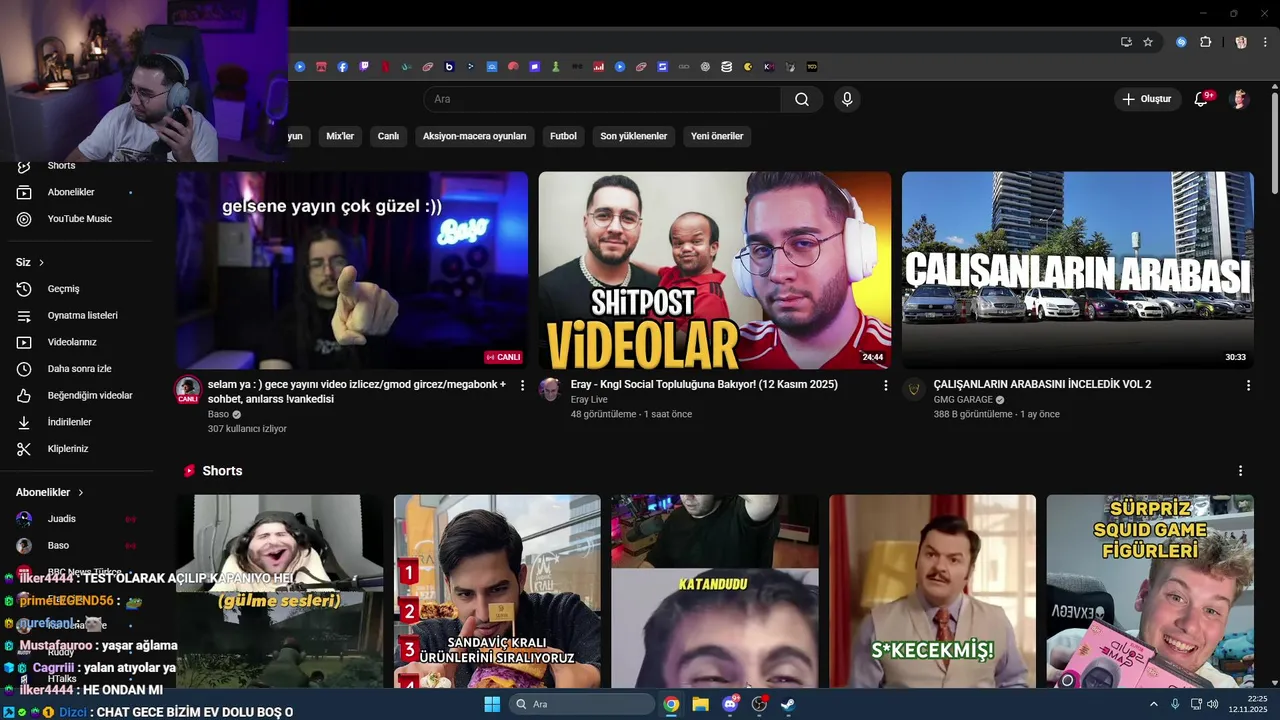Select the Mix'ler filter chip
This screenshot has width=1280, height=720.
[x=340, y=136]
